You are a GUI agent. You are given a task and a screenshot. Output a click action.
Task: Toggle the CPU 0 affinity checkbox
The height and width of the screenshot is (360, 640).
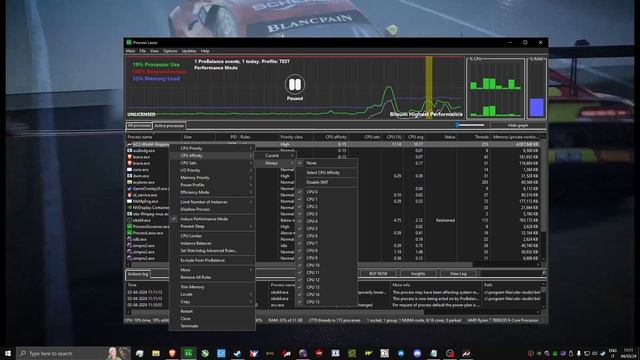[300, 192]
